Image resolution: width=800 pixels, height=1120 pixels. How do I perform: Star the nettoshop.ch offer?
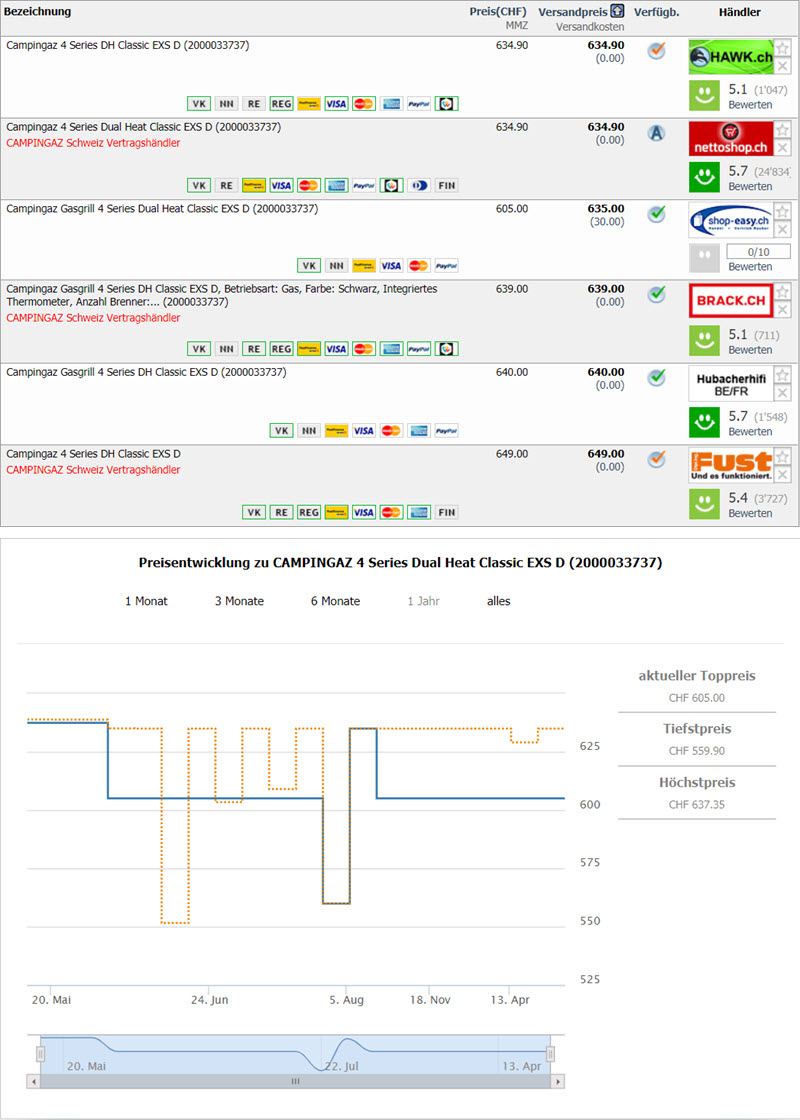[x=783, y=130]
